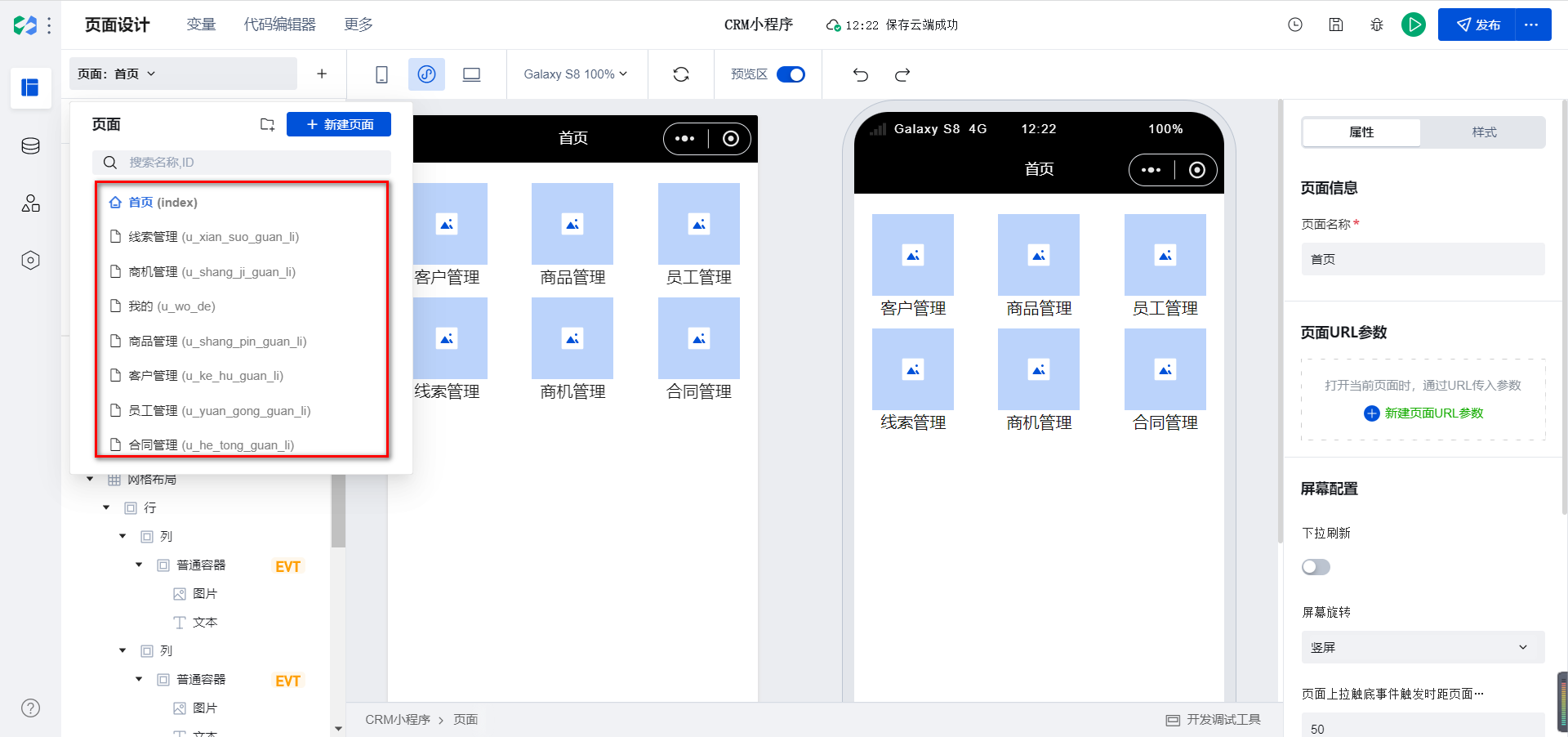This screenshot has width=1568, height=737.
Task: Select page 客户管理 in list
Action: (242, 376)
